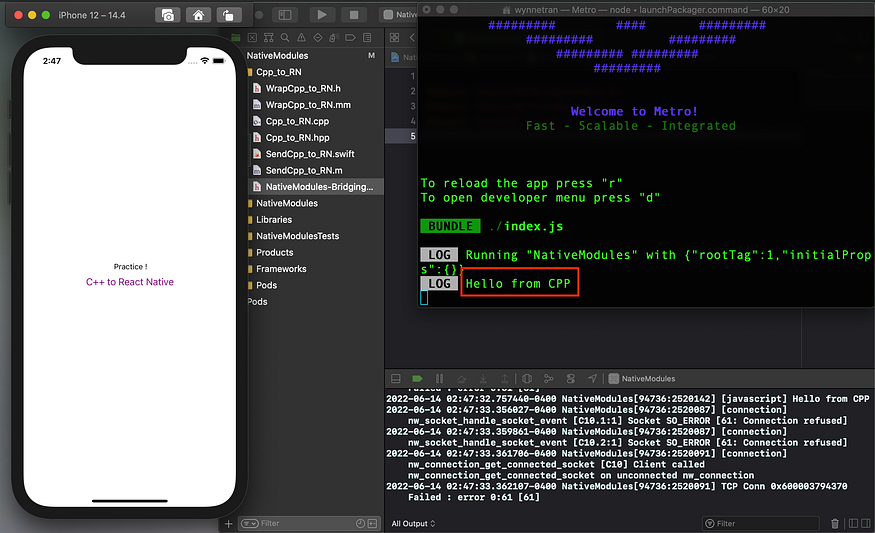Screen dimensions: 875x533
Task: Toggle the console pane button
Action: pyautogui.click(x=866, y=524)
